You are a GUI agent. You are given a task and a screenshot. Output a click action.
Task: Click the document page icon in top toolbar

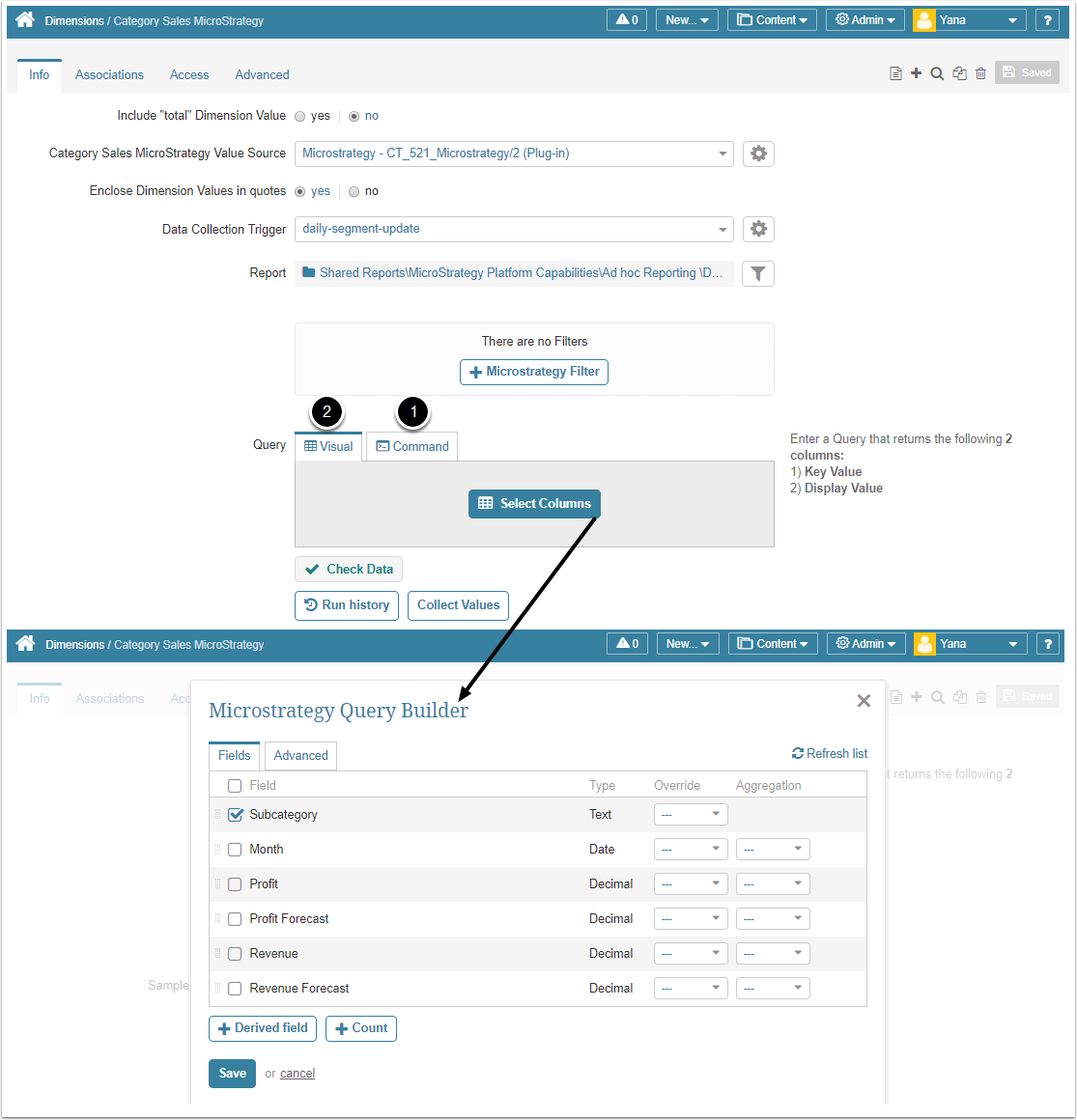coord(895,73)
